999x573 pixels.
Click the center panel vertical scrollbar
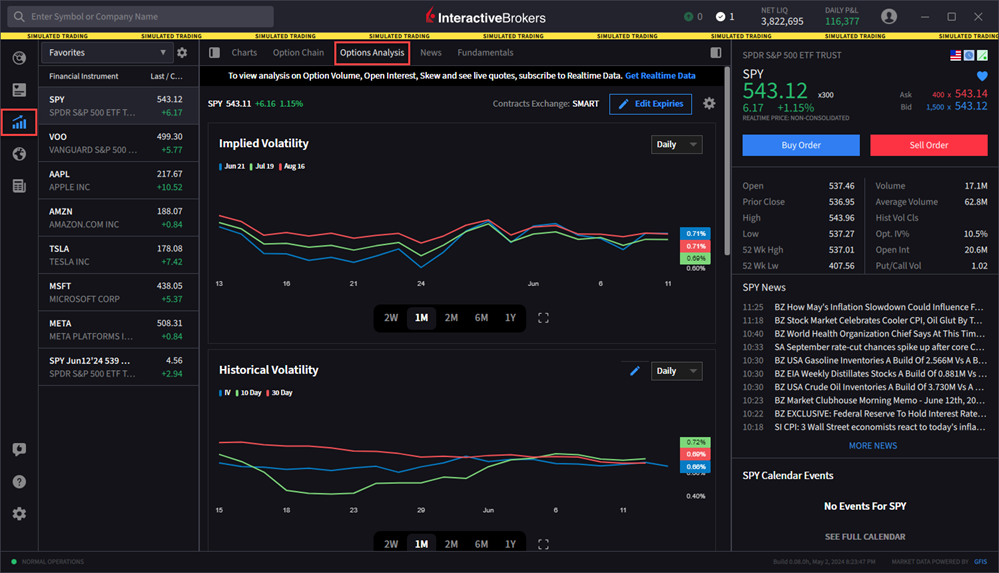[727, 159]
